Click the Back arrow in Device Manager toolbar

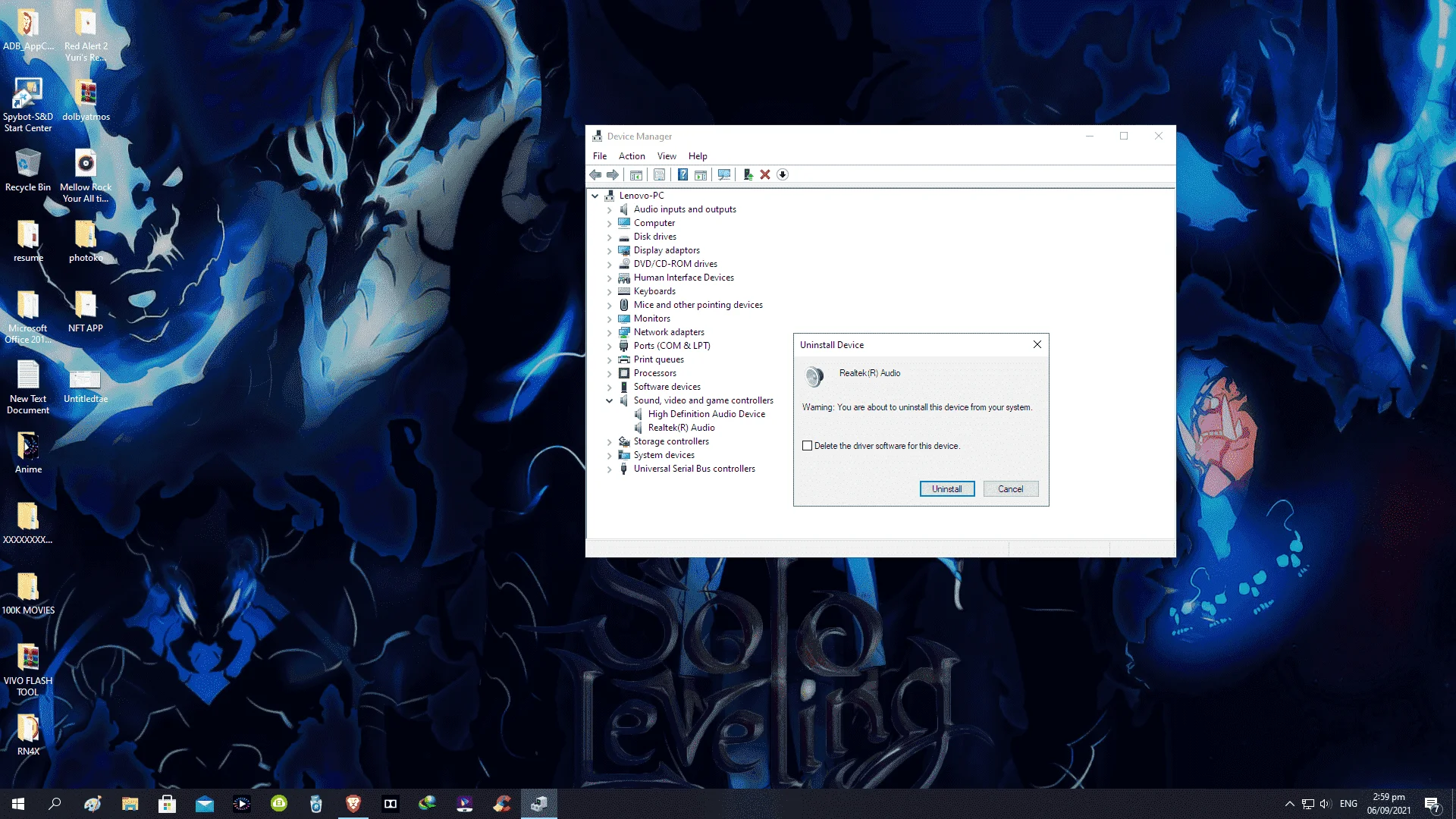point(595,175)
